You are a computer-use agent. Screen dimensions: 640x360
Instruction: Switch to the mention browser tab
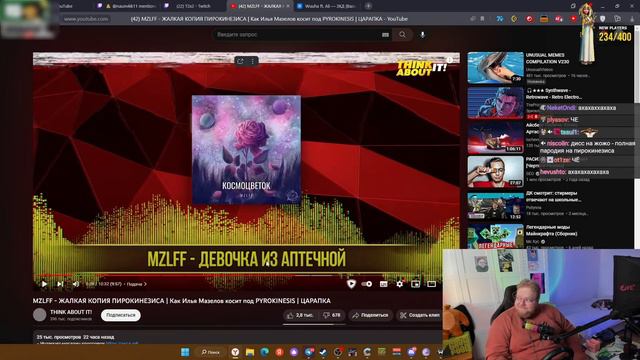(127, 6)
